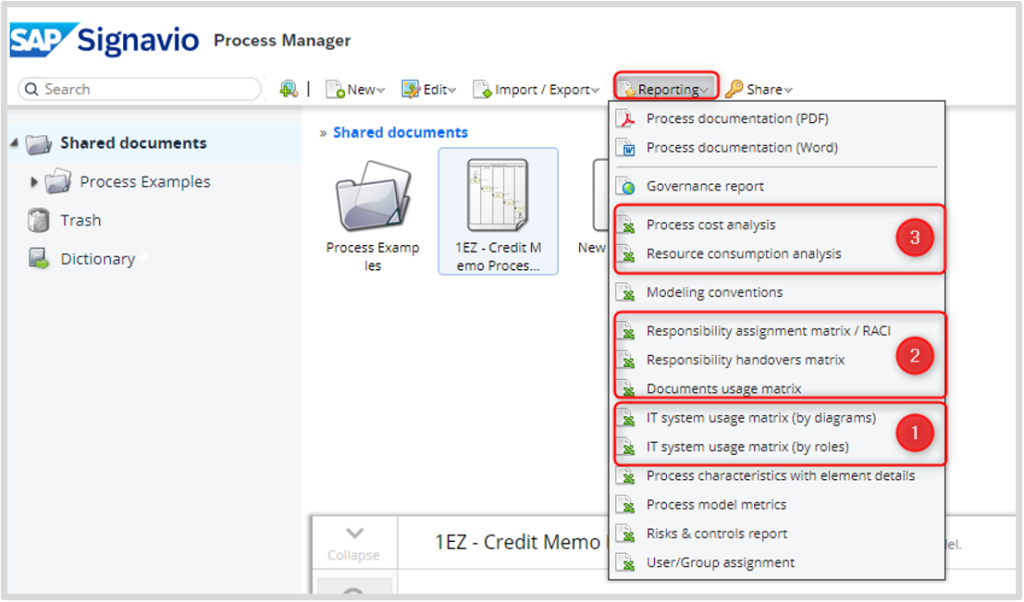Select Process Examples in sidebar tree

pyautogui.click(x=145, y=182)
